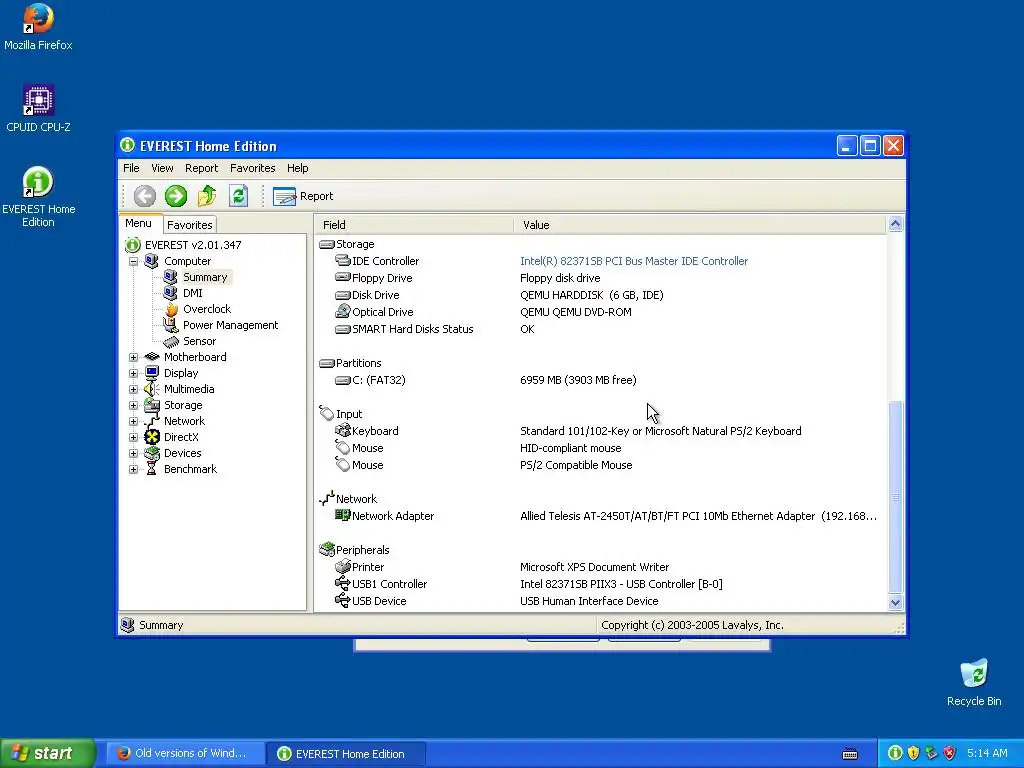Open the File menu
The height and width of the screenshot is (768, 1024).
pyautogui.click(x=131, y=168)
